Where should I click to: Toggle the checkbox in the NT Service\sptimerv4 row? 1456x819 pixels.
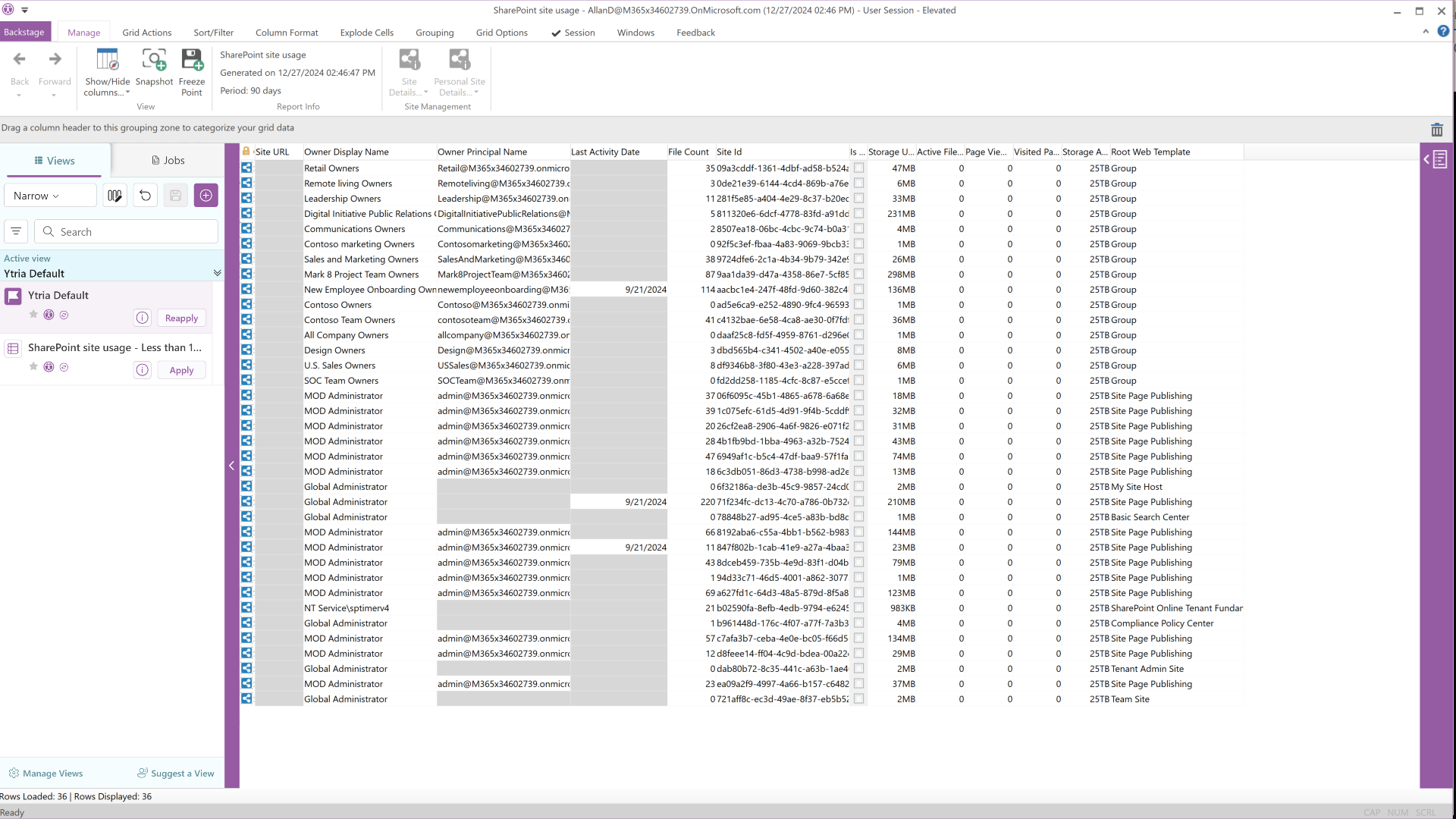pos(858,608)
